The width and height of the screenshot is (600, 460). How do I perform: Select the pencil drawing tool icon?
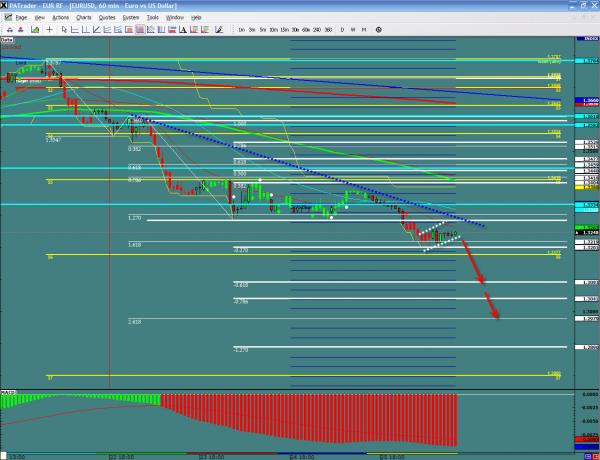tap(219, 30)
